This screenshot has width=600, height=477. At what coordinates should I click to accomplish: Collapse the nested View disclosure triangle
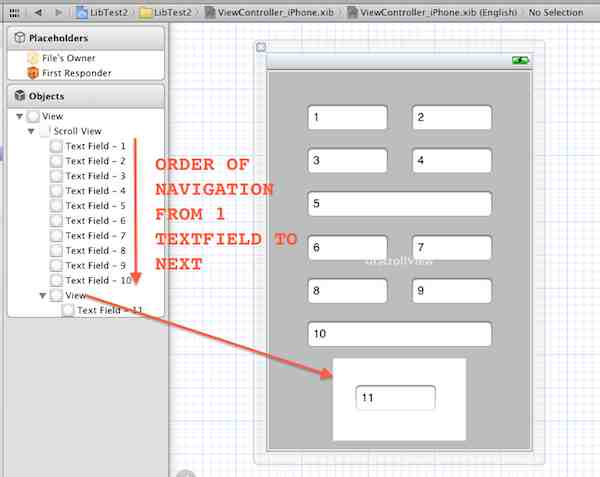[43, 295]
